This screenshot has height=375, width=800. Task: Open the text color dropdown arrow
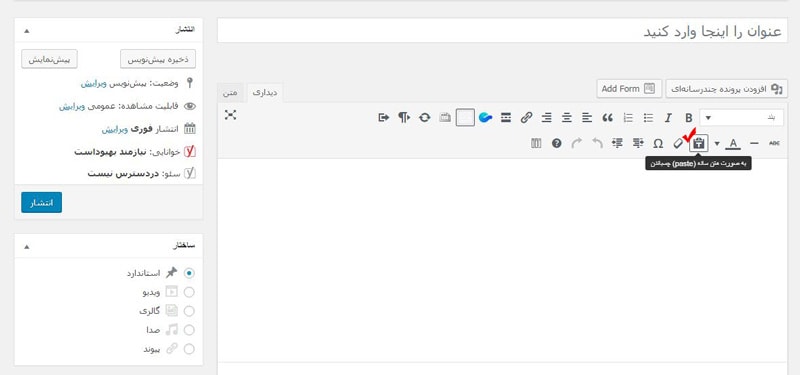pyautogui.click(x=717, y=144)
